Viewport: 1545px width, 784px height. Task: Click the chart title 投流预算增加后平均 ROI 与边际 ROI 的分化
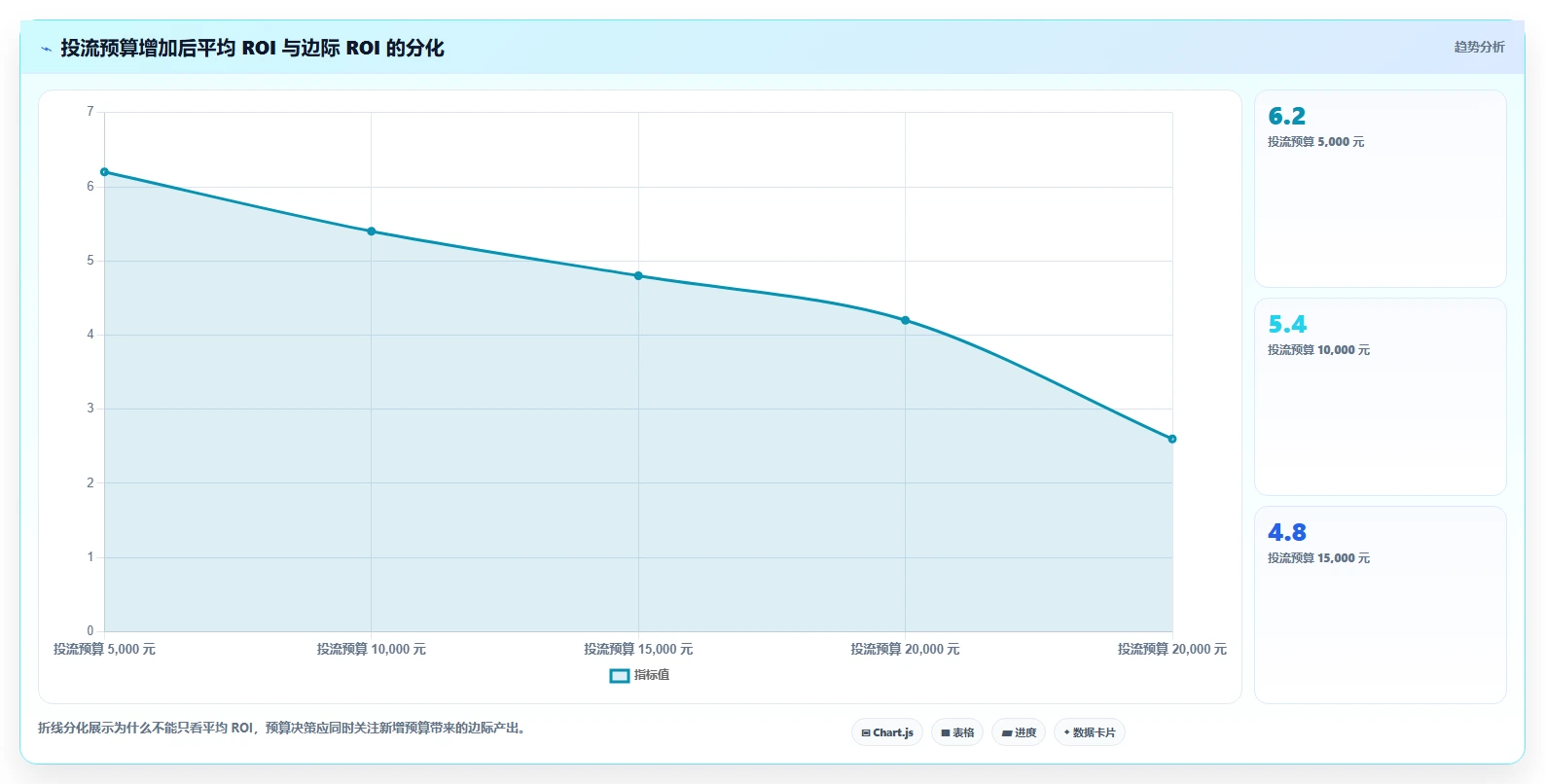[252, 48]
